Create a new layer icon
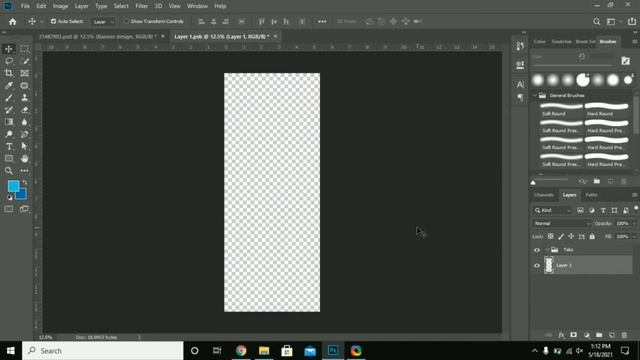Screen dimensions: 640x360 pyautogui.click(x=611, y=335)
